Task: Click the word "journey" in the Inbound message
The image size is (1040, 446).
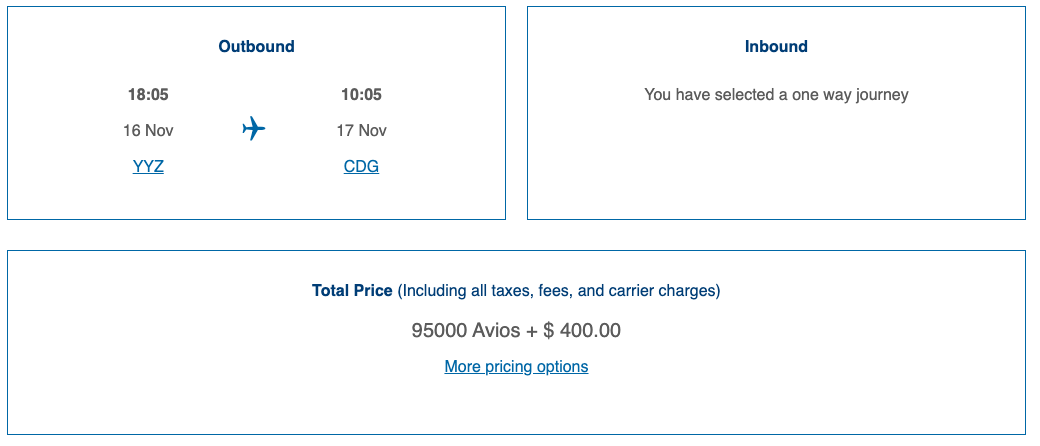Action: point(880,96)
